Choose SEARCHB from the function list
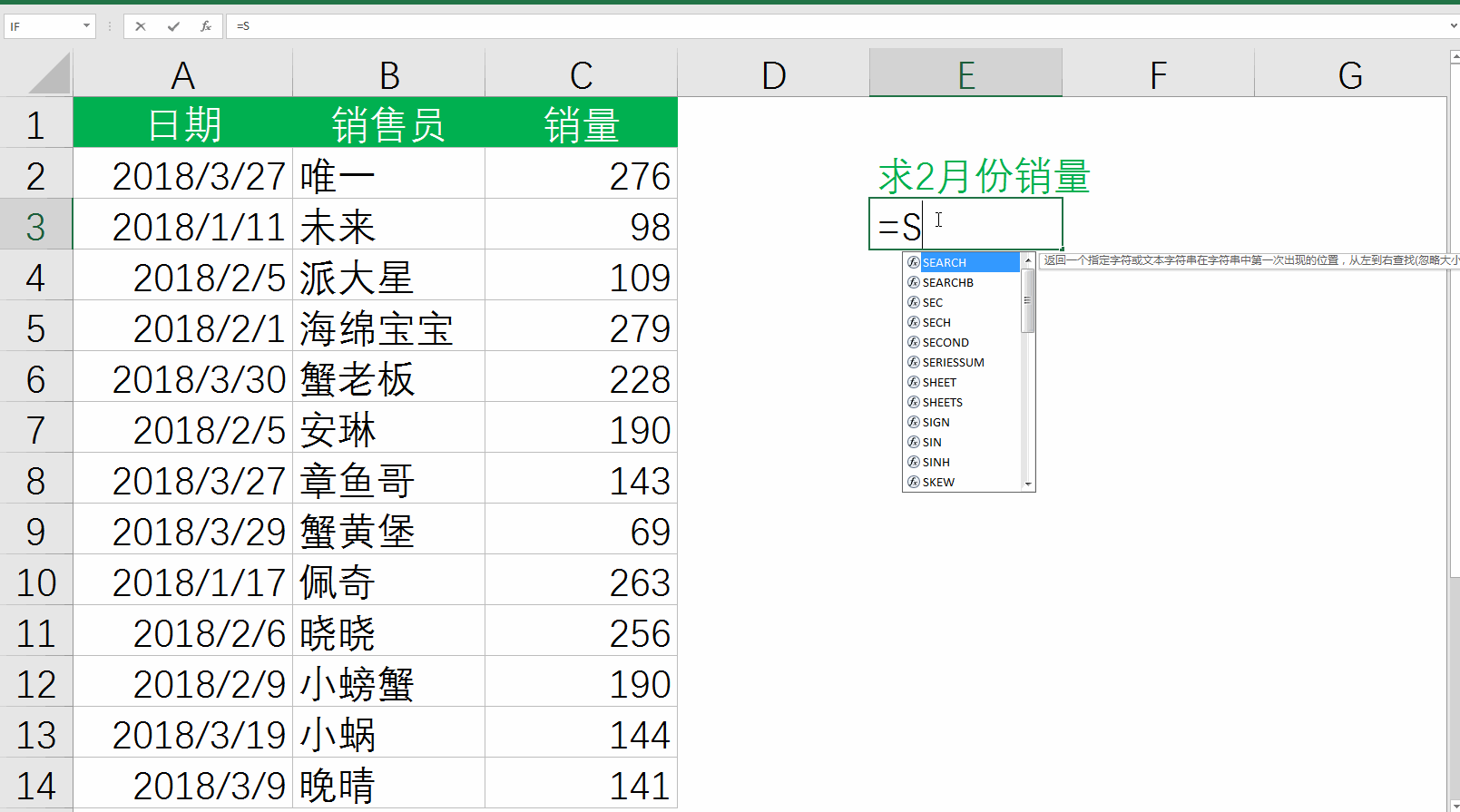The image size is (1460, 812). coord(963,282)
